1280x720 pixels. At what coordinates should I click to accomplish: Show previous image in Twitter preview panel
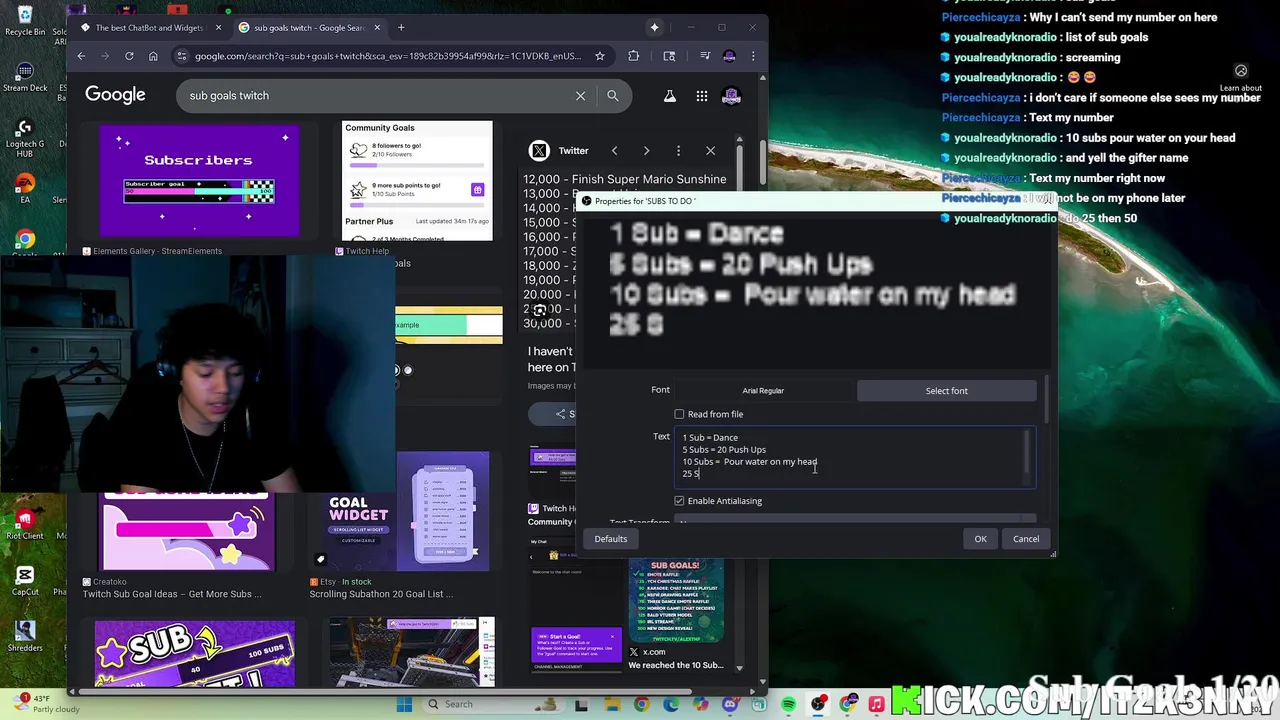tap(615, 151)
